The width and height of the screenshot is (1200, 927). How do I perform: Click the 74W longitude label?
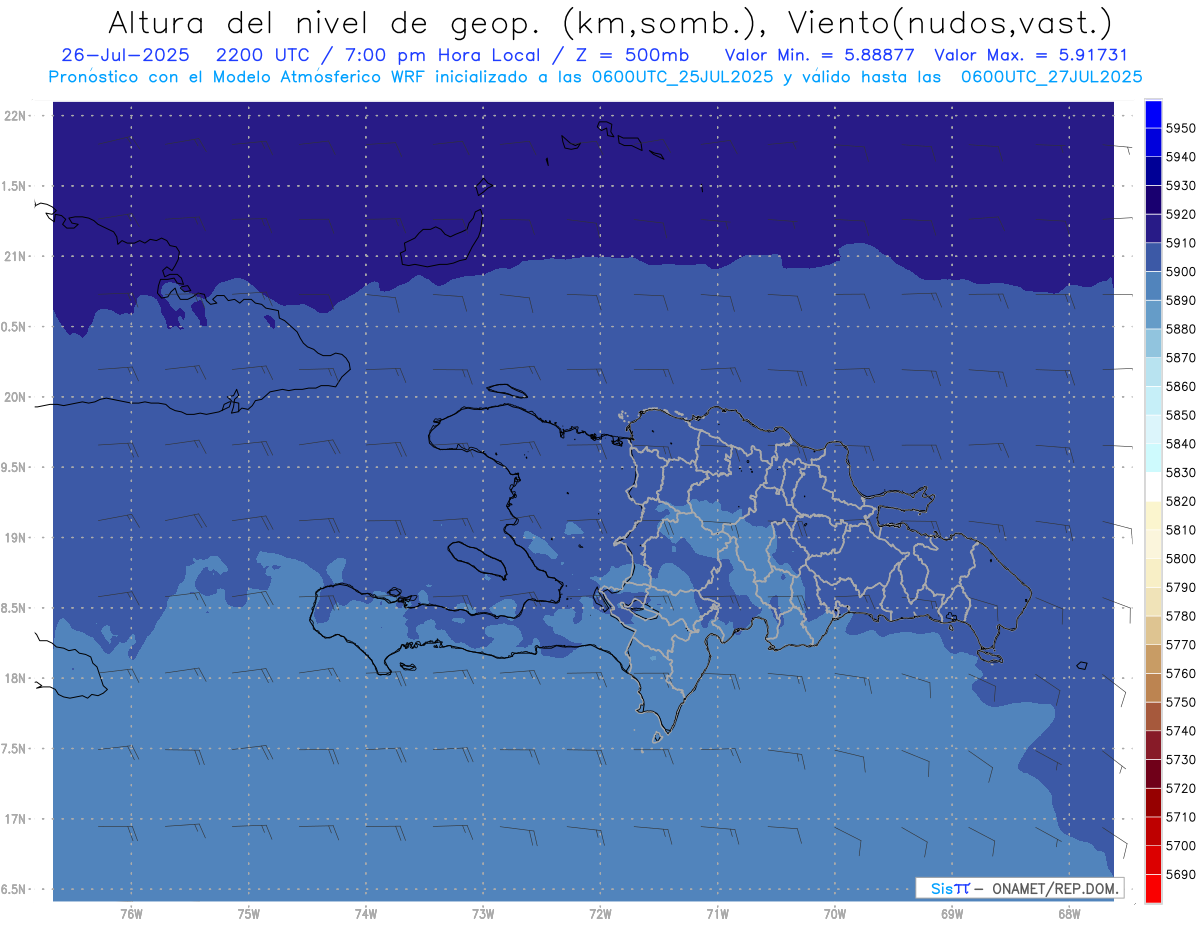pyautogui.click(x=366, y=913)
